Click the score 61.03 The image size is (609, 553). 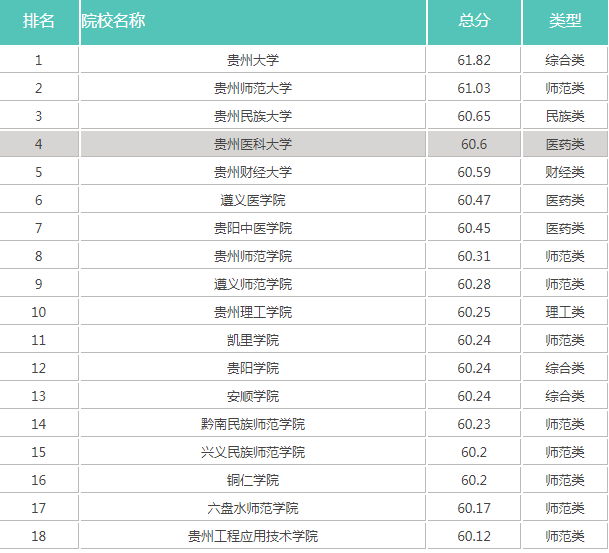pyautogui.click(x=474, y=88)
